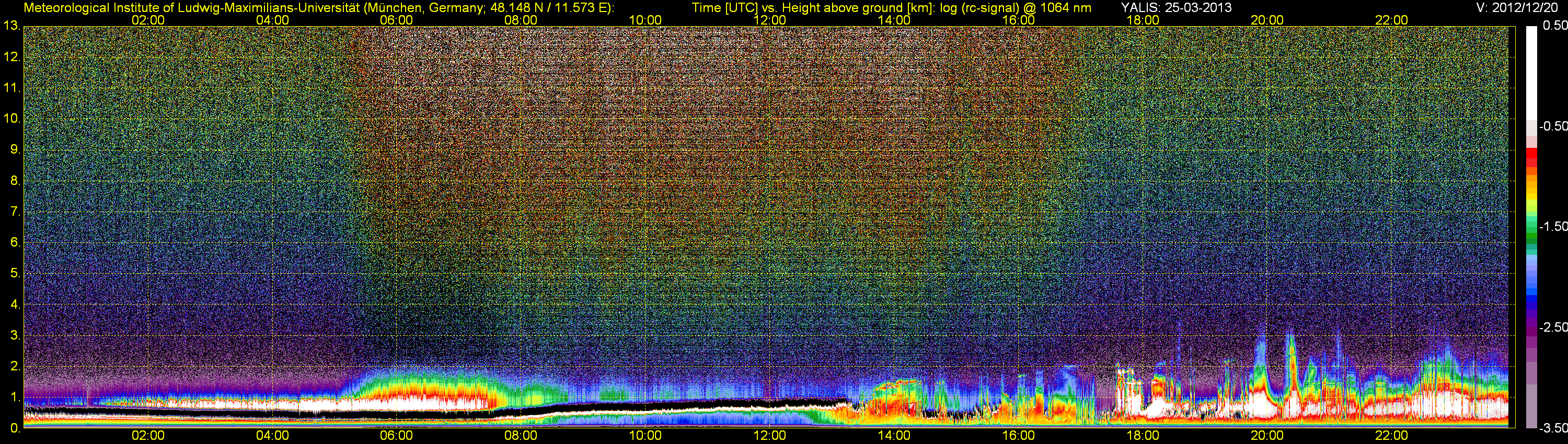
Task: Click the 06:00 label on the top time axis
Action: 396,20
